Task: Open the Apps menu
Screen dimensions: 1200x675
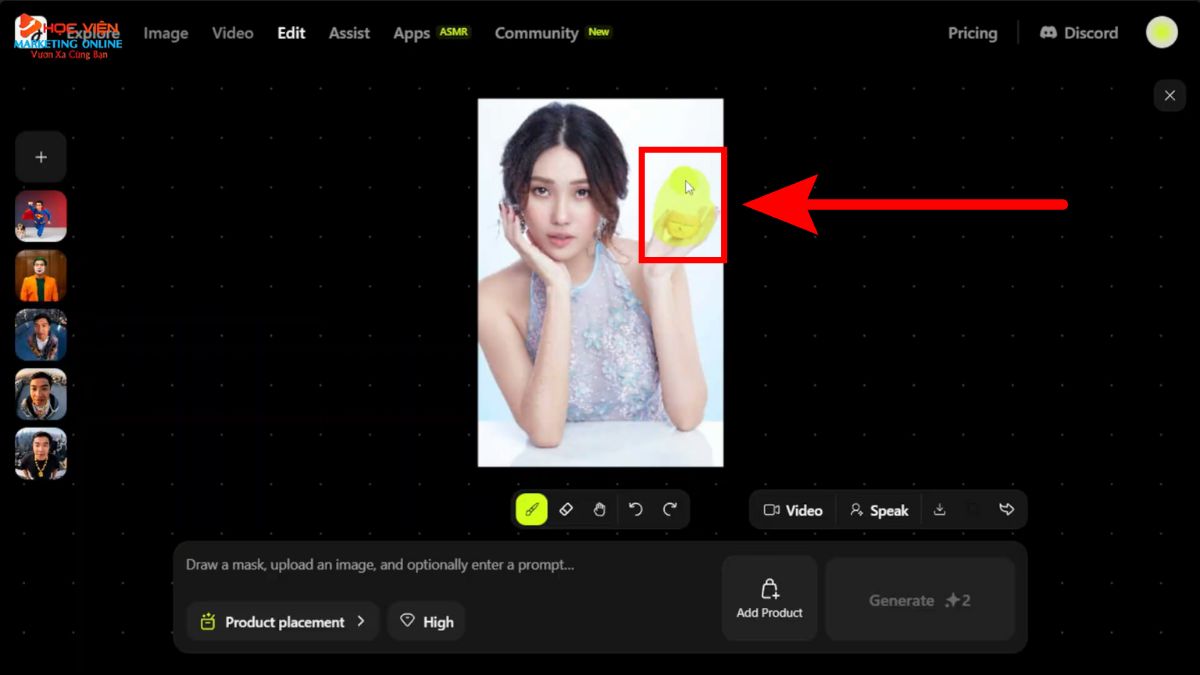Action: 411,33
